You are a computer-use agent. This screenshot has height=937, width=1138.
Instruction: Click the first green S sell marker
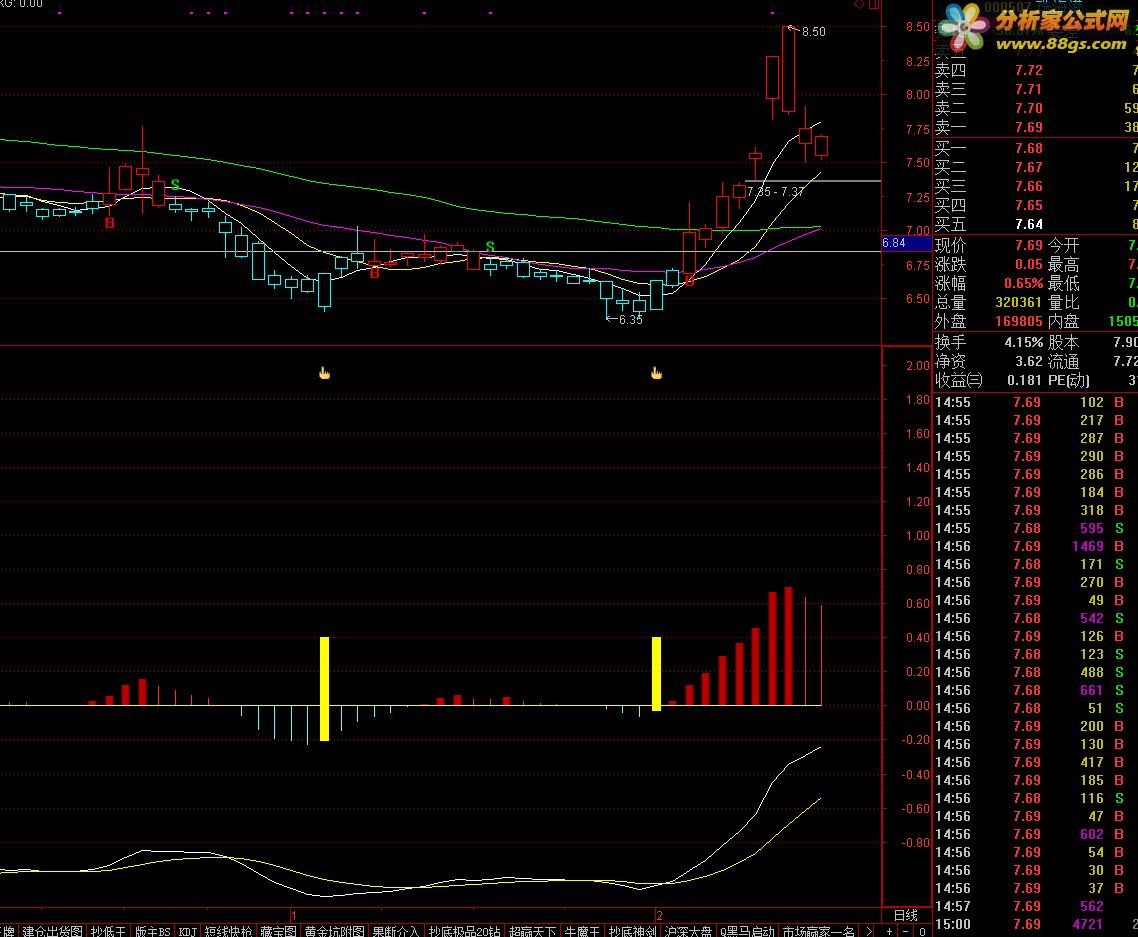click(175, 184)
